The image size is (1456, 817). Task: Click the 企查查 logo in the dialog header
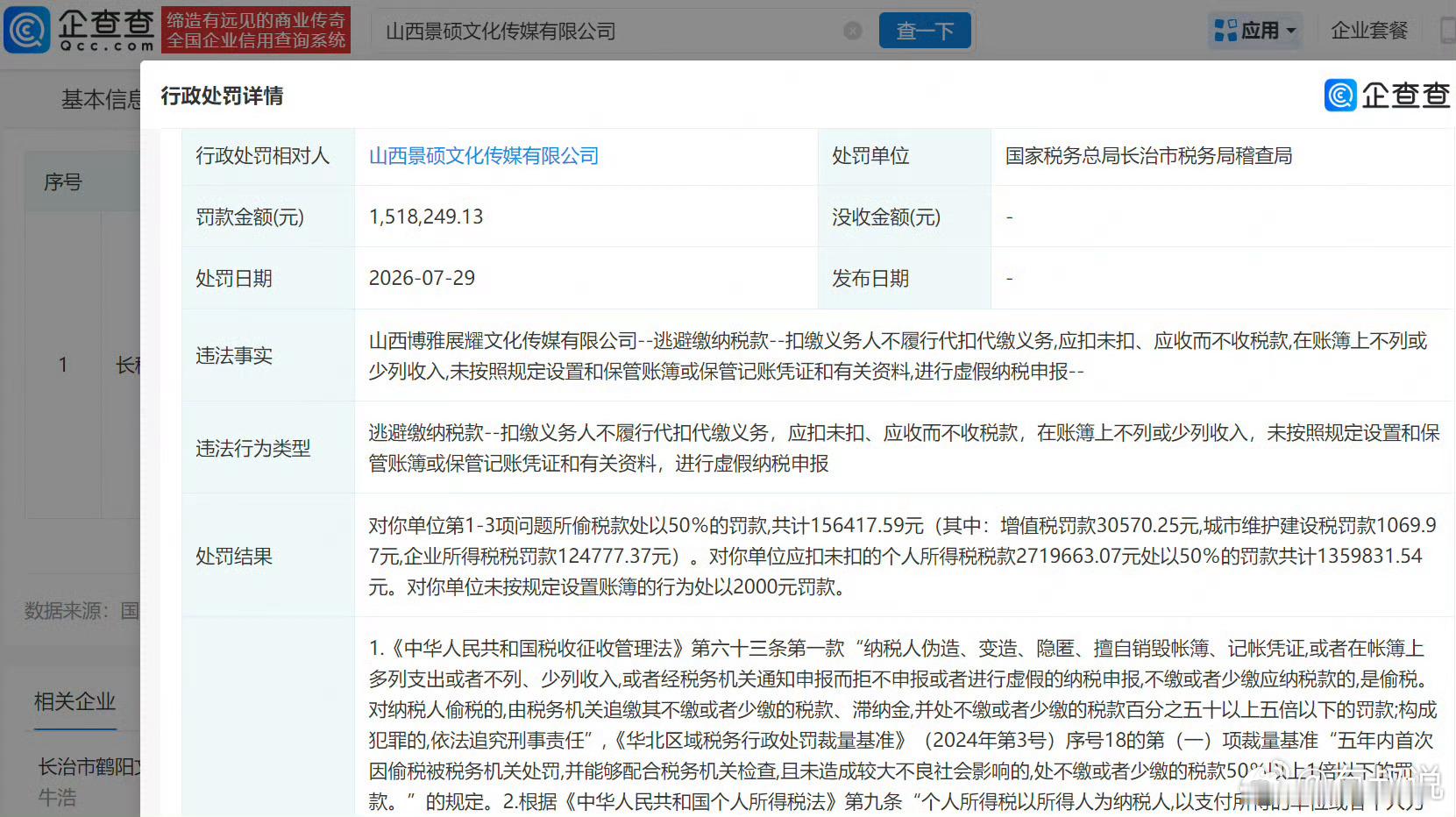click(x=1387, y=95)
